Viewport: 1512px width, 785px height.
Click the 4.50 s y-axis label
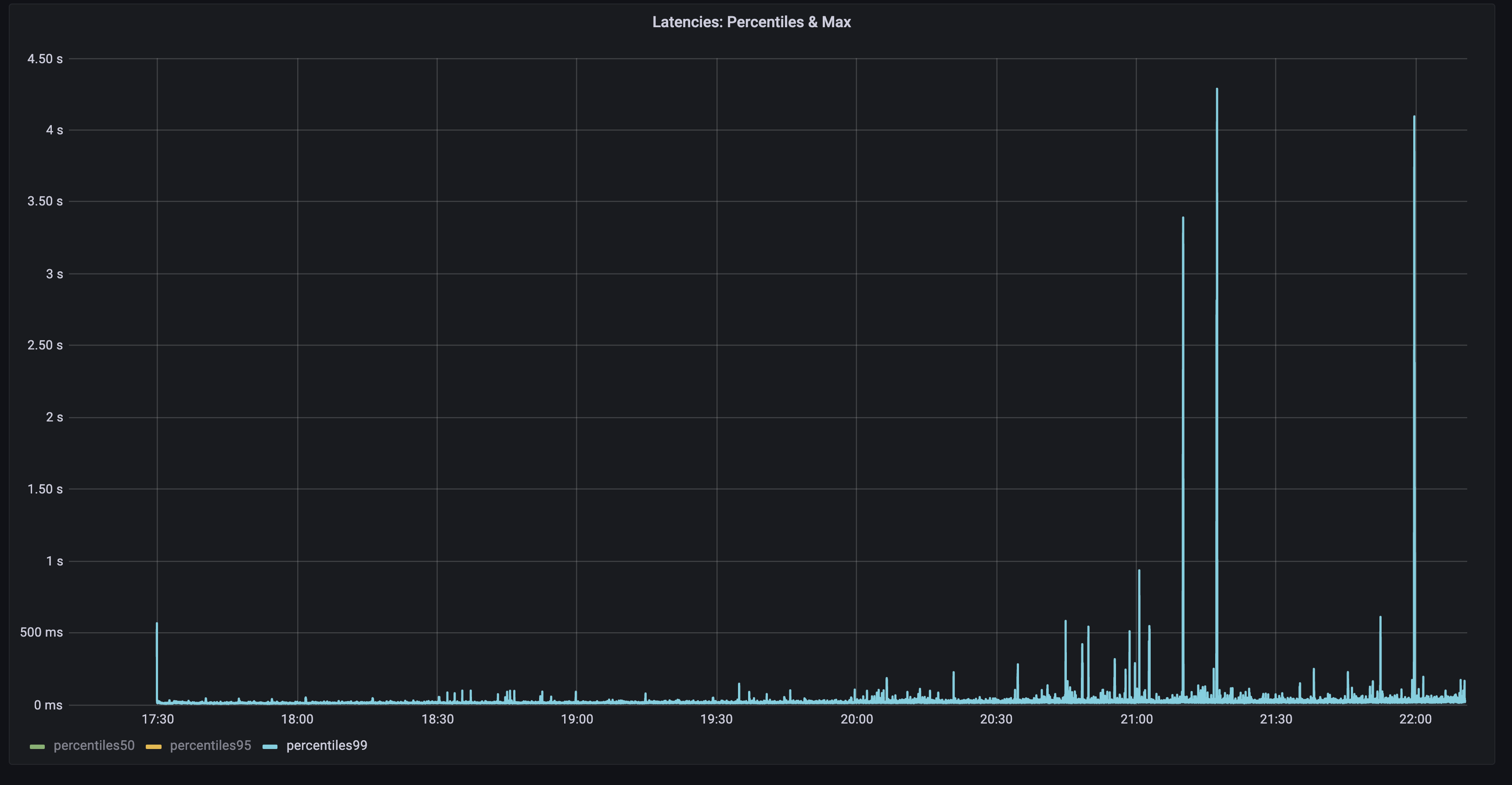[x=45, y=59]
